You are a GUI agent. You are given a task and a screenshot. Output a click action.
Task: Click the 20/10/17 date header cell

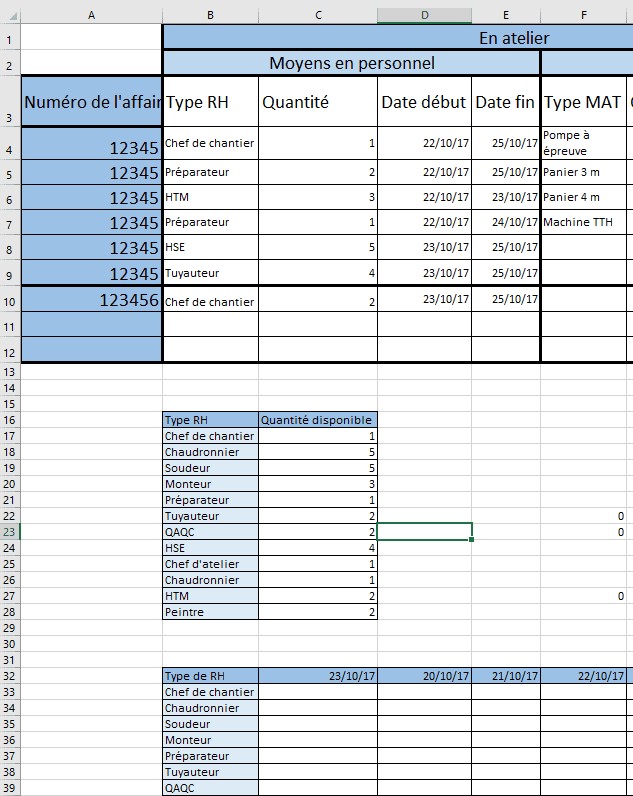[424, 676]
